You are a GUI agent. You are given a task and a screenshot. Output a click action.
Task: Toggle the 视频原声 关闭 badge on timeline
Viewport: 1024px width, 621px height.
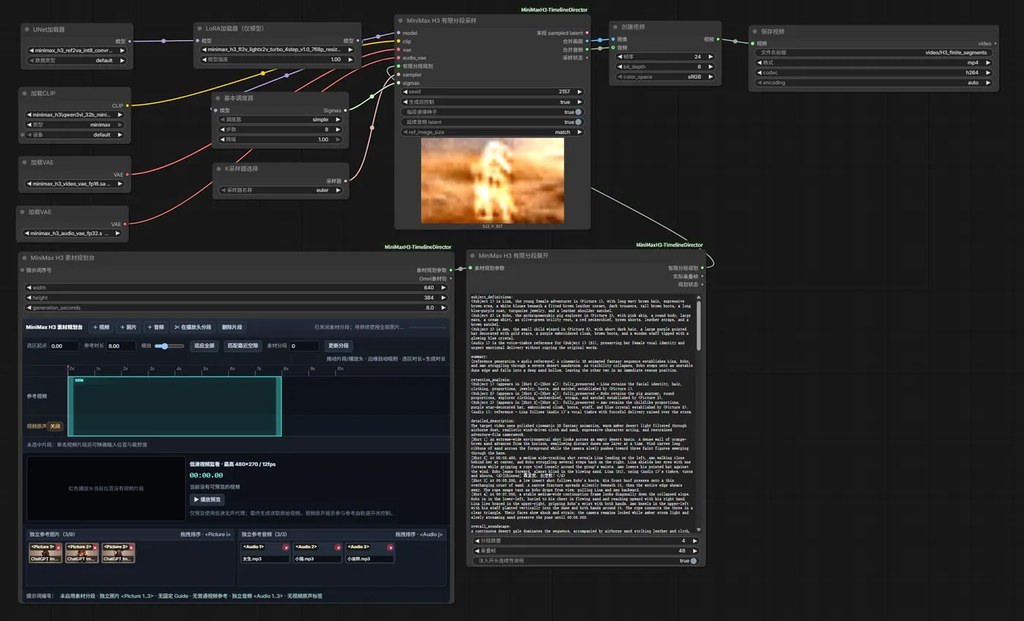point(56,426)
